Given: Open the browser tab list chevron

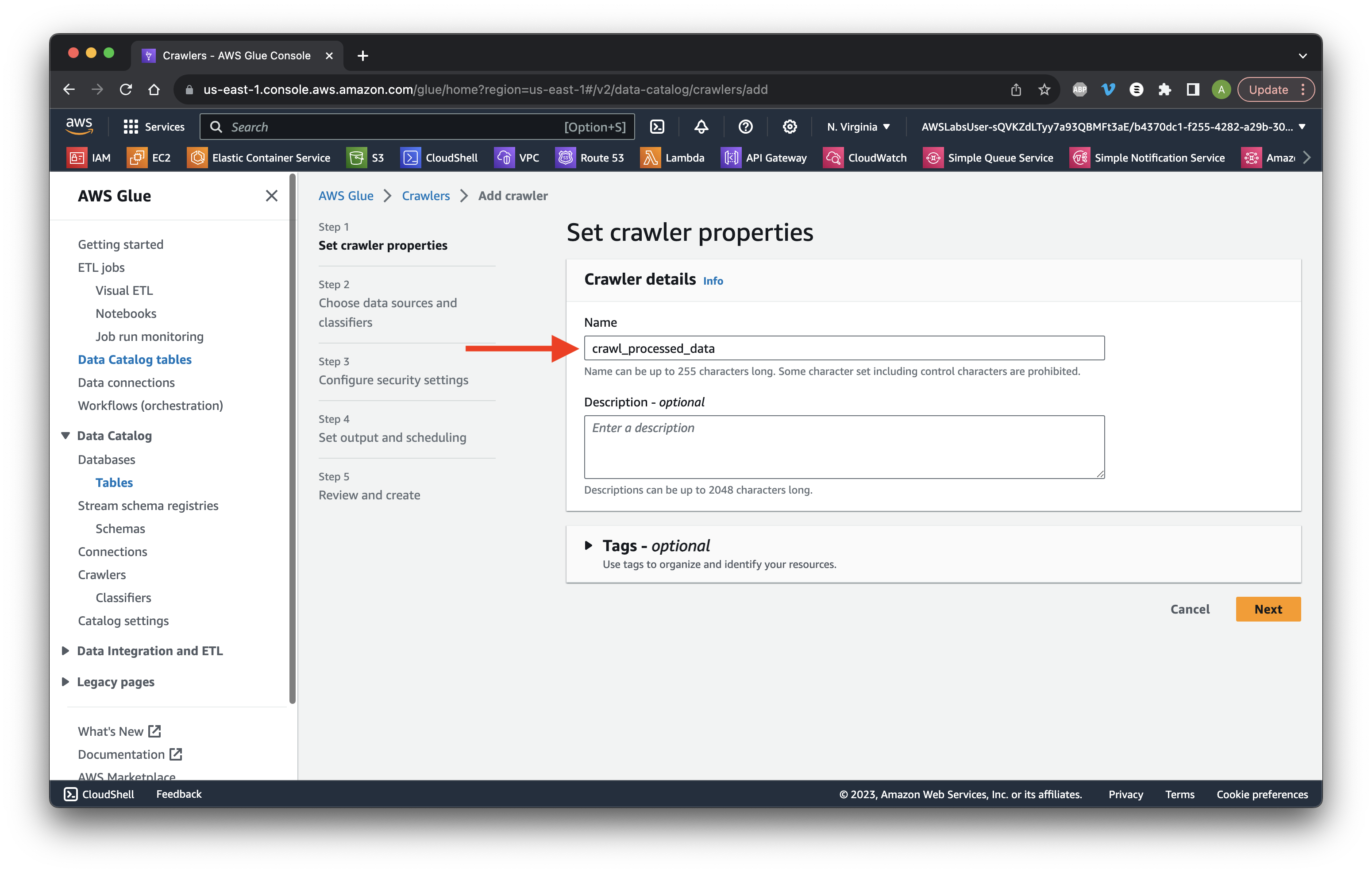Looking at the screenshot, I should (x=1303, y=56).
